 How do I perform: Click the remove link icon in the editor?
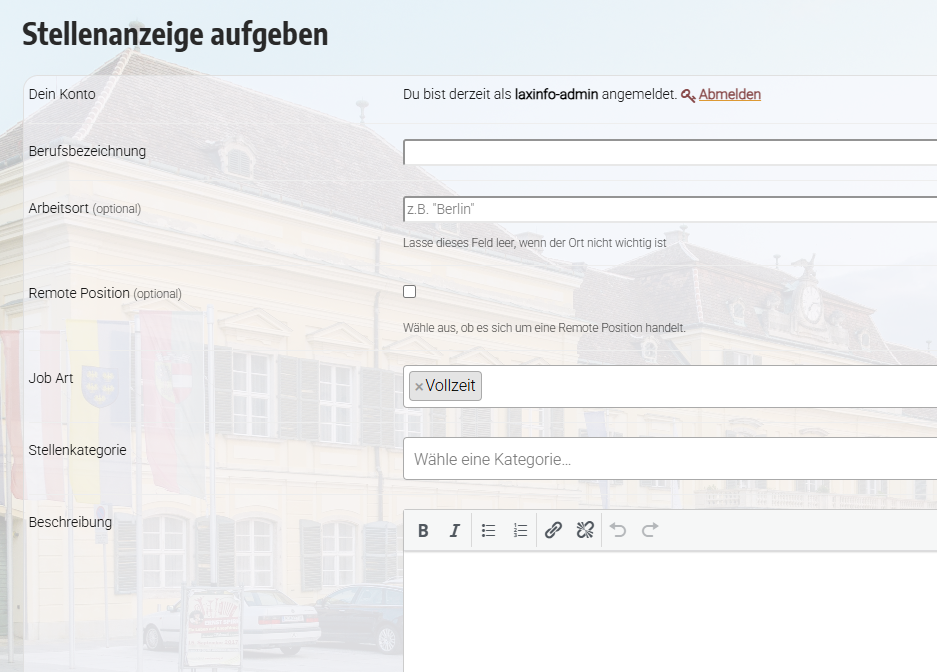point(585,531)
